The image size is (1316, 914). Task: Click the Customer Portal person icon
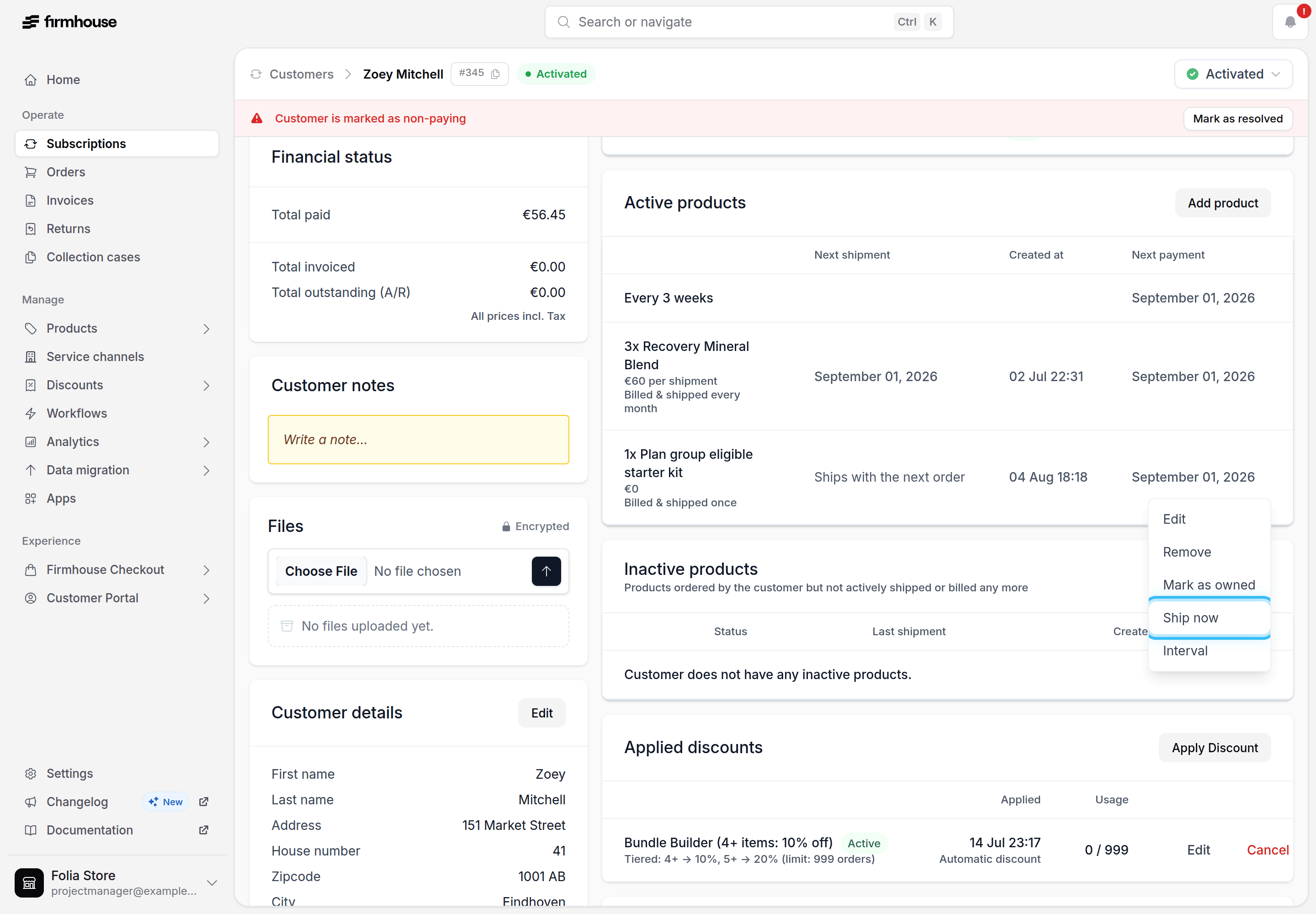[x=31, y=598]
